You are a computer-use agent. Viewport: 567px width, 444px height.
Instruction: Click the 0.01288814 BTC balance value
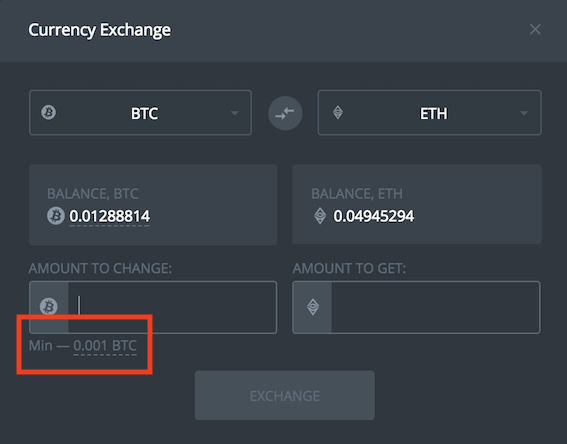point(110,216)
